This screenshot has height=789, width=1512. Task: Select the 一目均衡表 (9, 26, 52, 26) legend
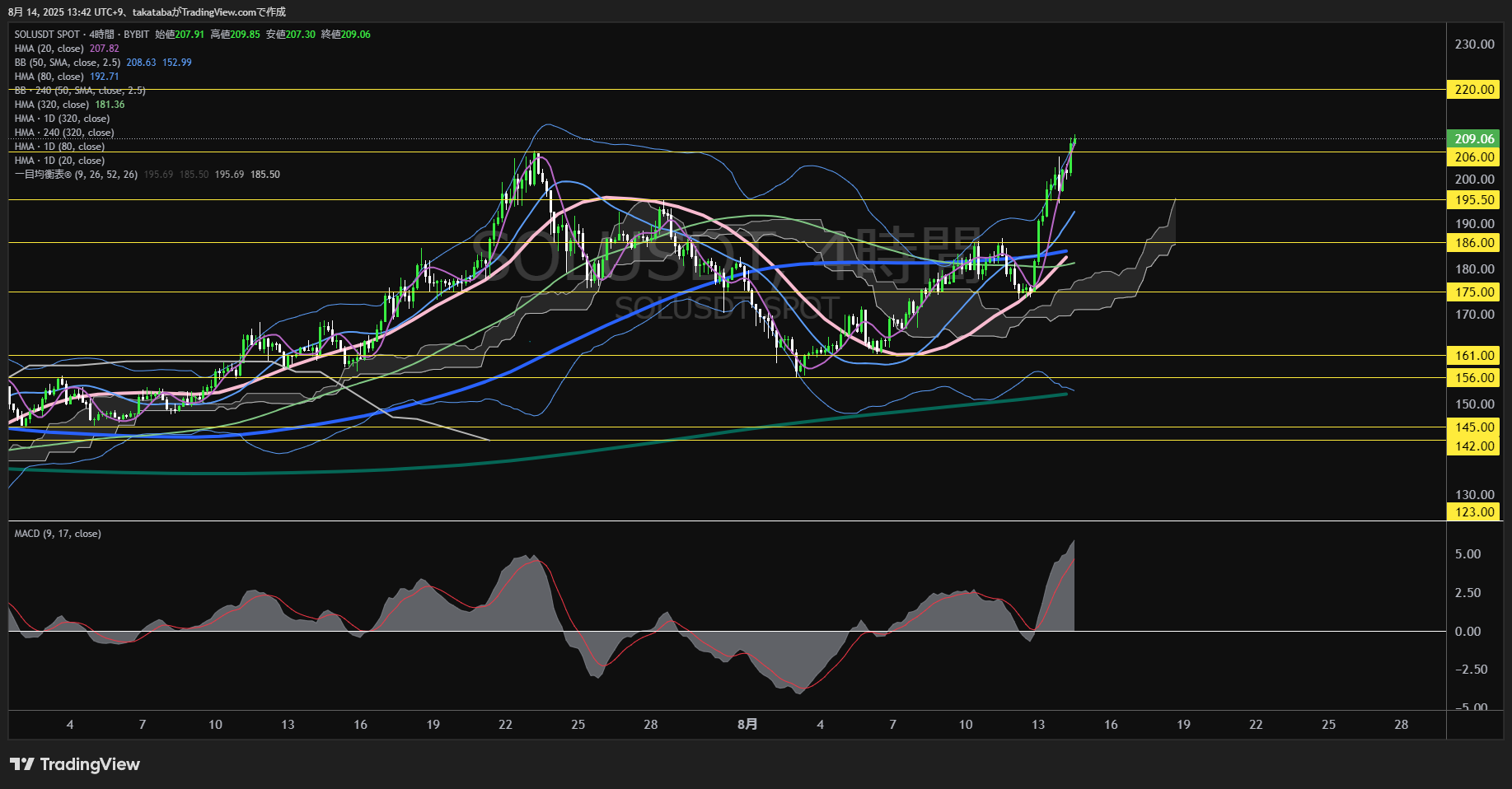pyautogui.click(x=147, y=175)
